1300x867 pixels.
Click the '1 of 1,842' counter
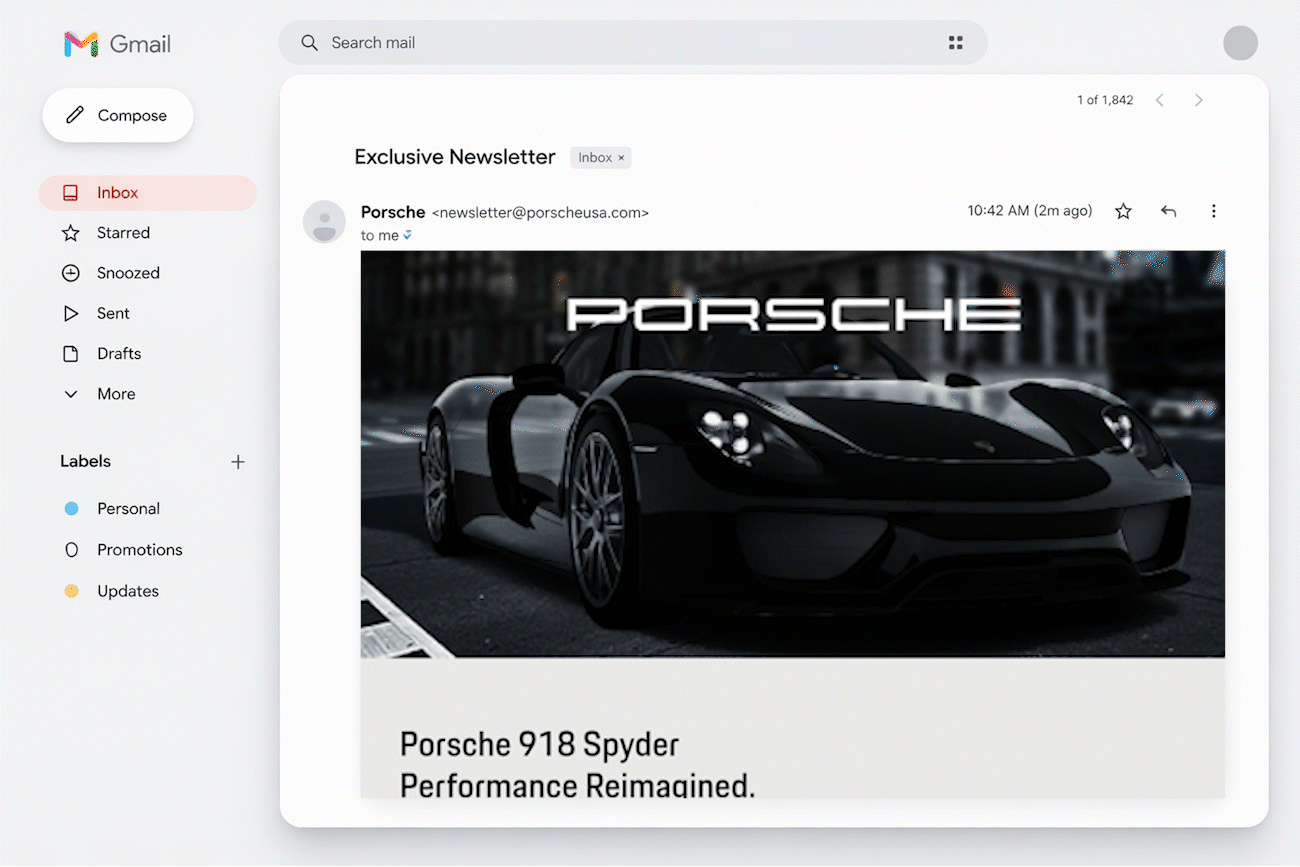[1105, 100]
